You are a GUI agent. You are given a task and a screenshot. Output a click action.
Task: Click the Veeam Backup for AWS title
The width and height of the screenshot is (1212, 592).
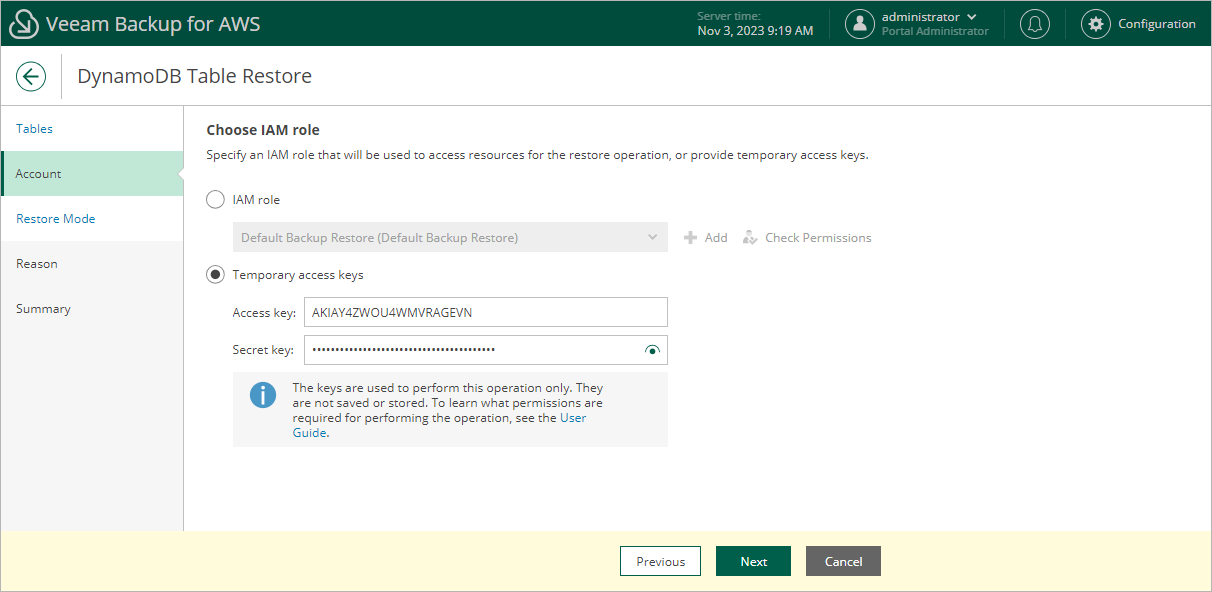(x=153, y=24)
